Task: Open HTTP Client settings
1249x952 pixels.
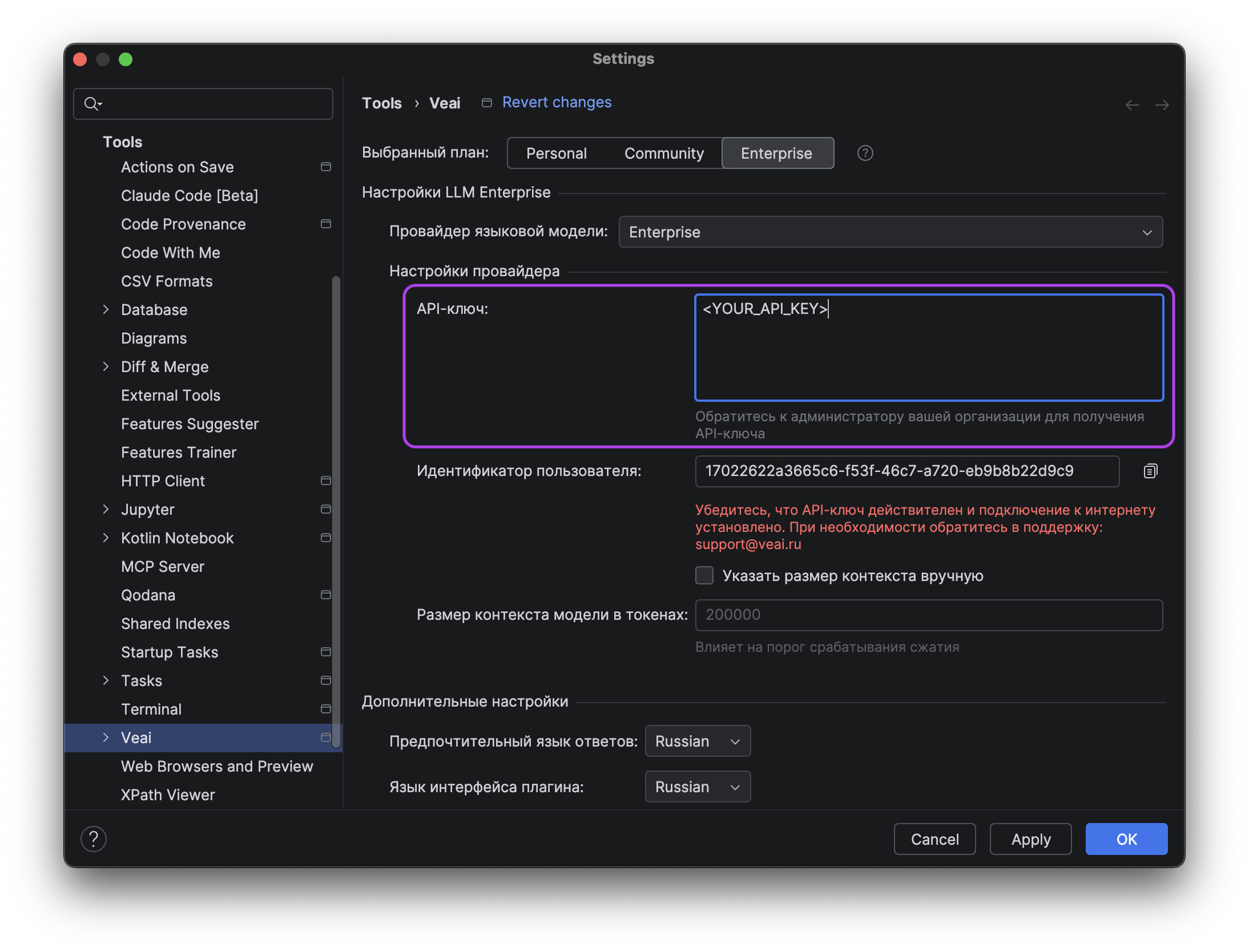Action: (x=163, y=481)
